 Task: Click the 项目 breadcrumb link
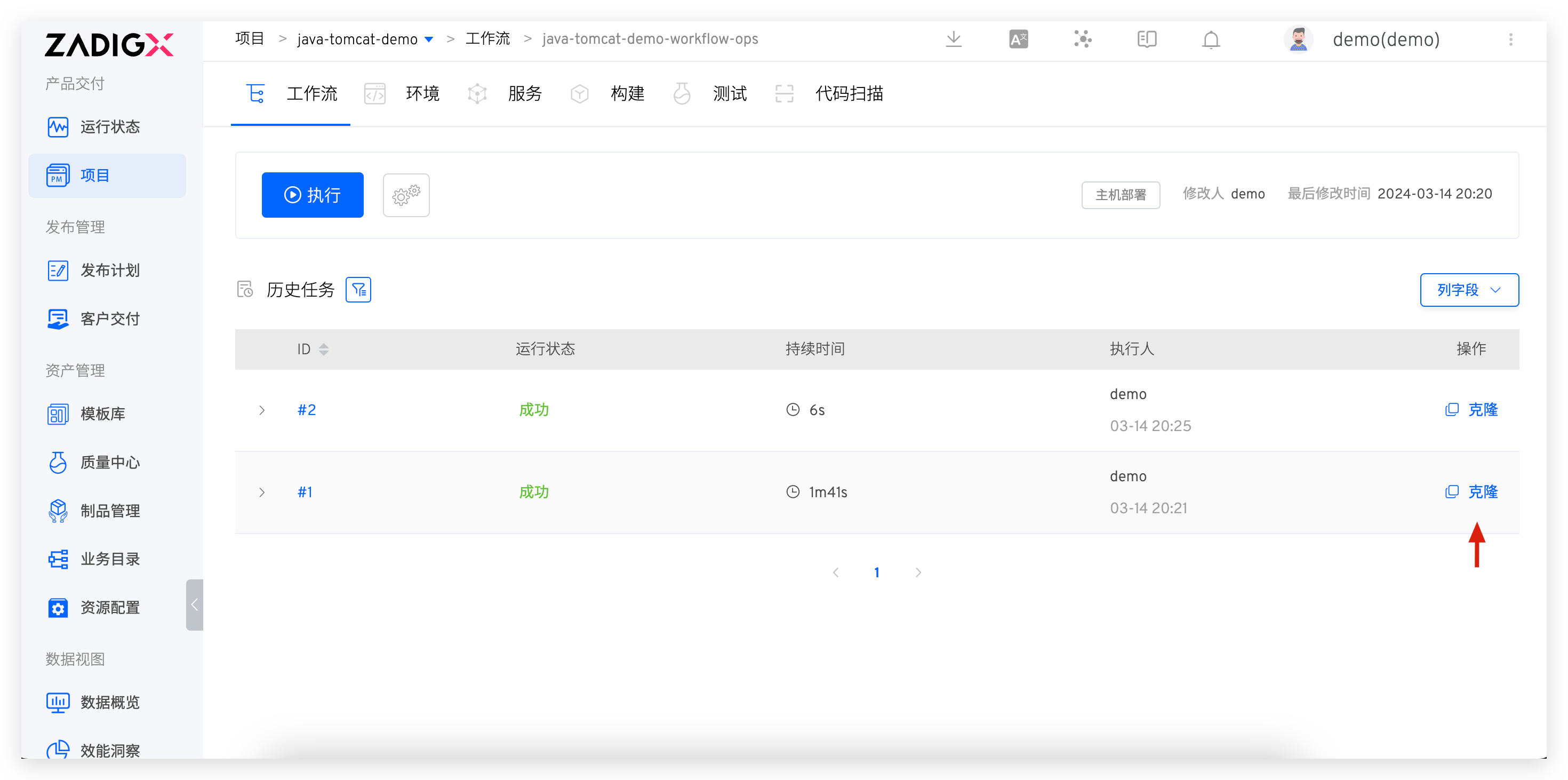250,39
